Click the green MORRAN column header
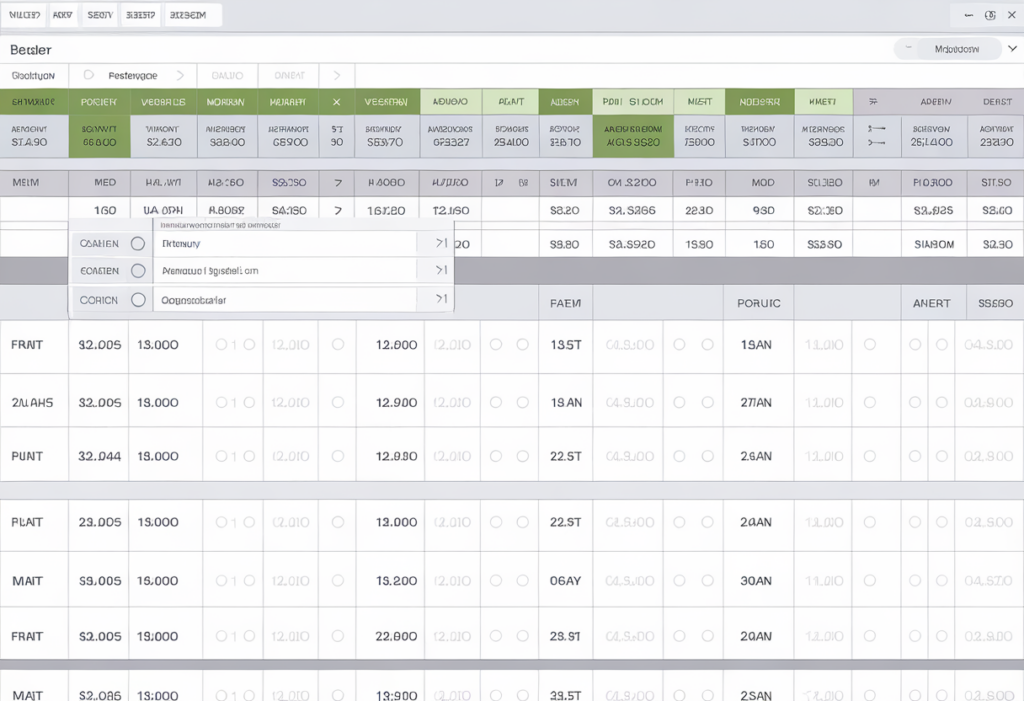 tap(226, 102)
